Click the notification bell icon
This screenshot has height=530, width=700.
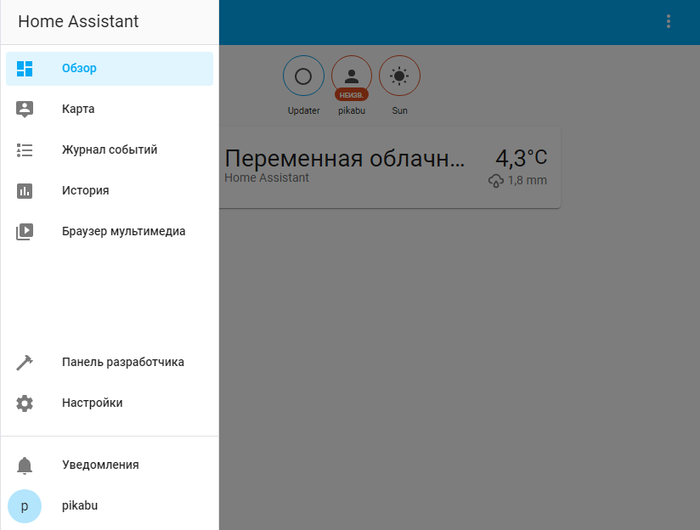[25, 465]
